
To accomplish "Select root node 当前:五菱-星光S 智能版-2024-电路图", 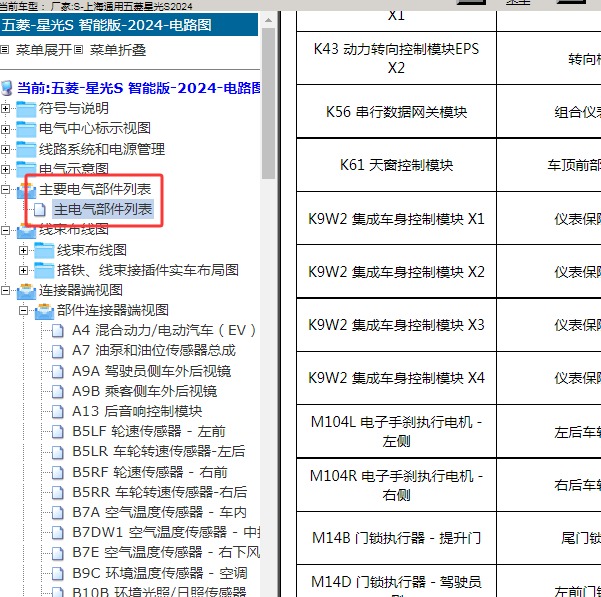I will click(138, 88).
